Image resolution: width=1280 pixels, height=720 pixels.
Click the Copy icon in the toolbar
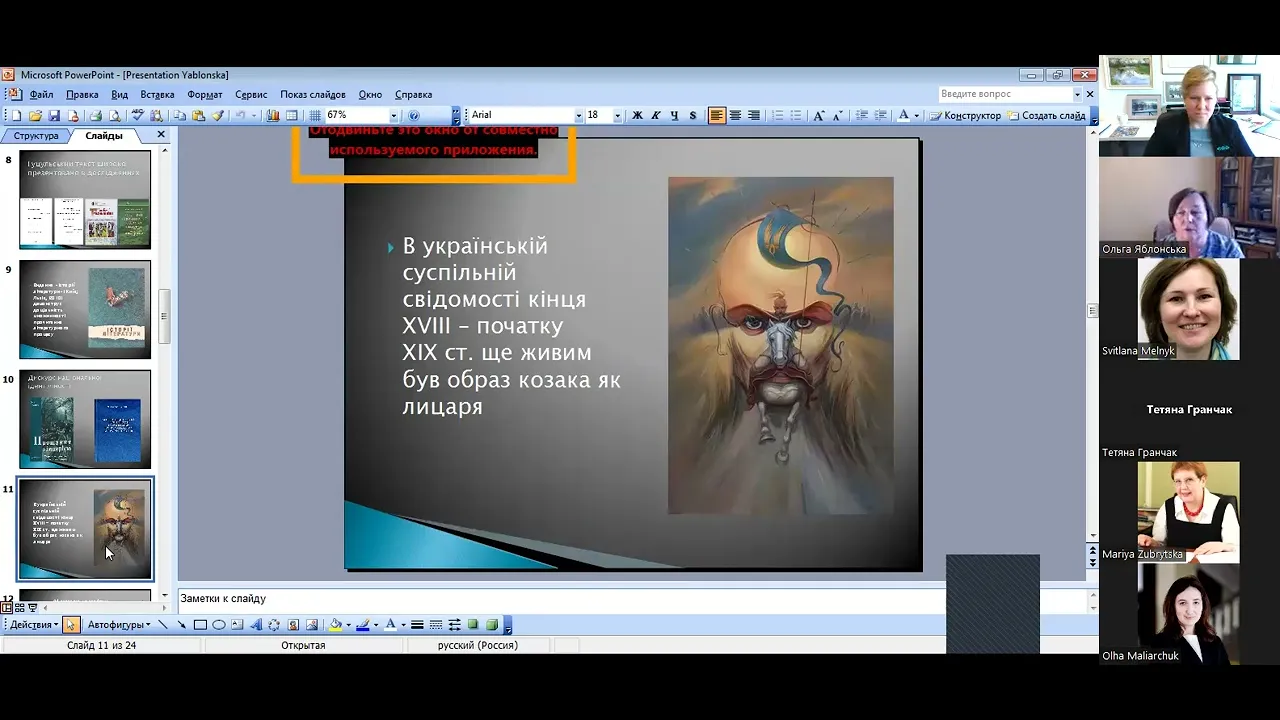click(x=179, y=116)
